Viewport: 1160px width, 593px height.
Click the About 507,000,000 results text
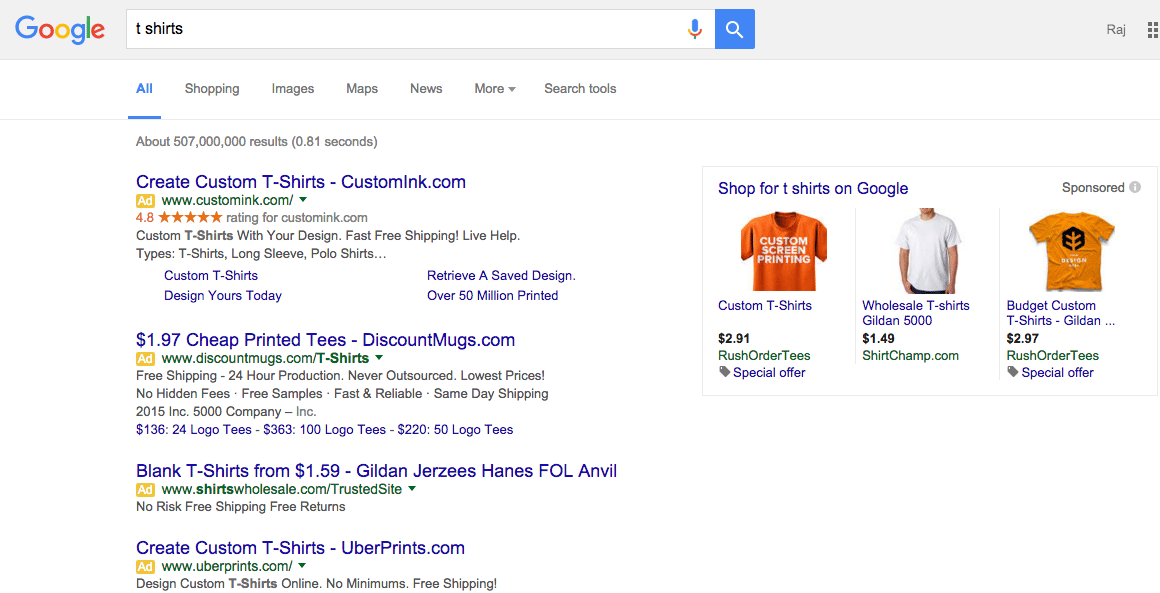(257, 141)
